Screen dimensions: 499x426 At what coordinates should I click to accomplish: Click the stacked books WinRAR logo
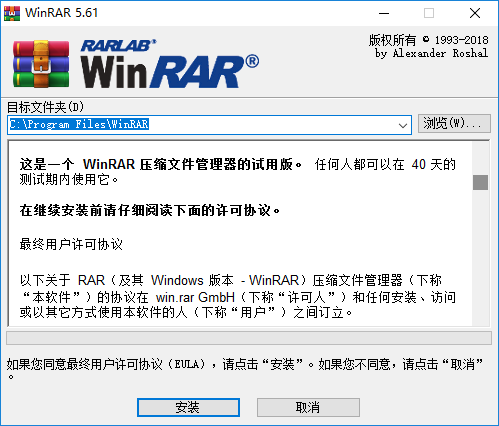pos(41,63)
